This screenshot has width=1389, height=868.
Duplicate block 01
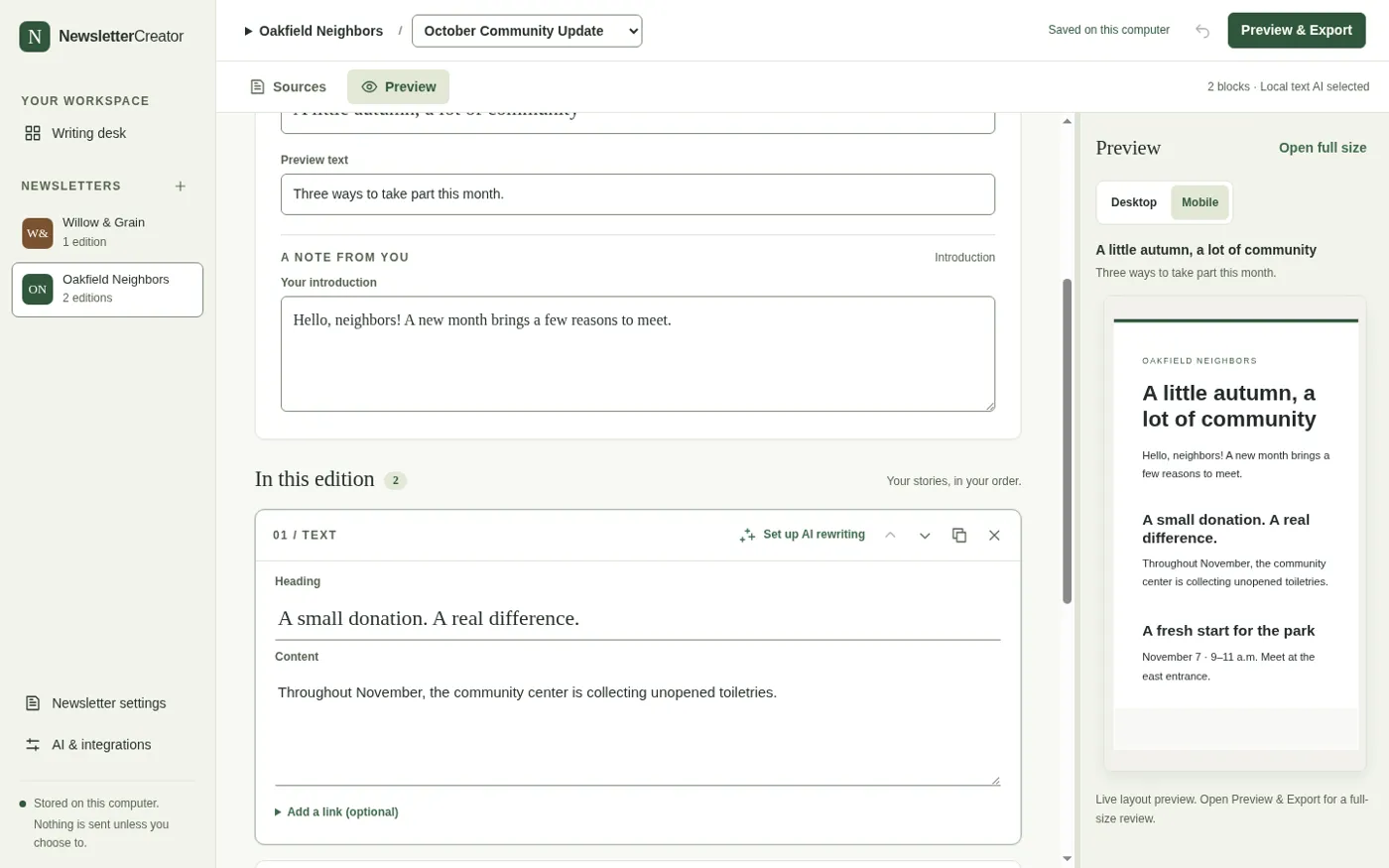pyautogui.click(x=959, y=536)
